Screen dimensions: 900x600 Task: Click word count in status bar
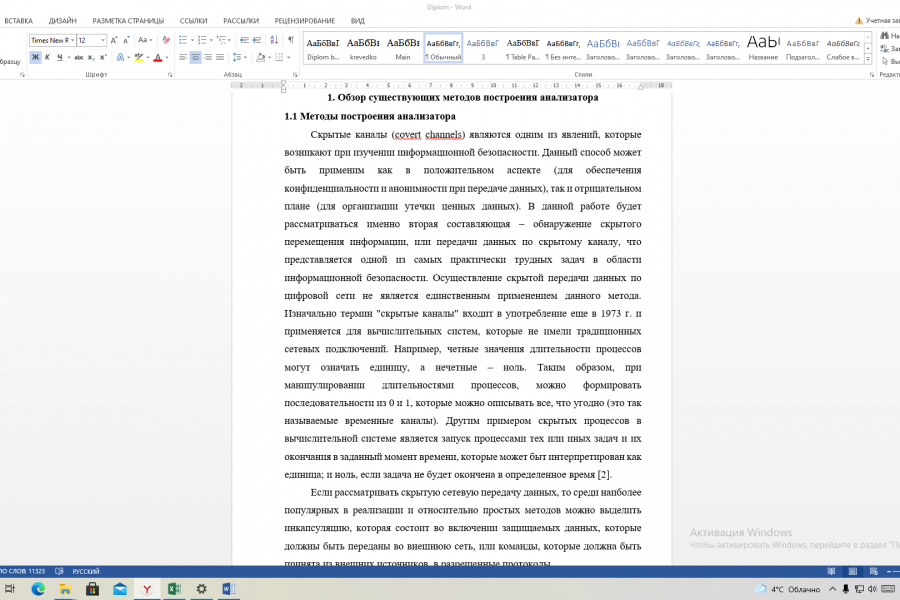click(23, 571)
